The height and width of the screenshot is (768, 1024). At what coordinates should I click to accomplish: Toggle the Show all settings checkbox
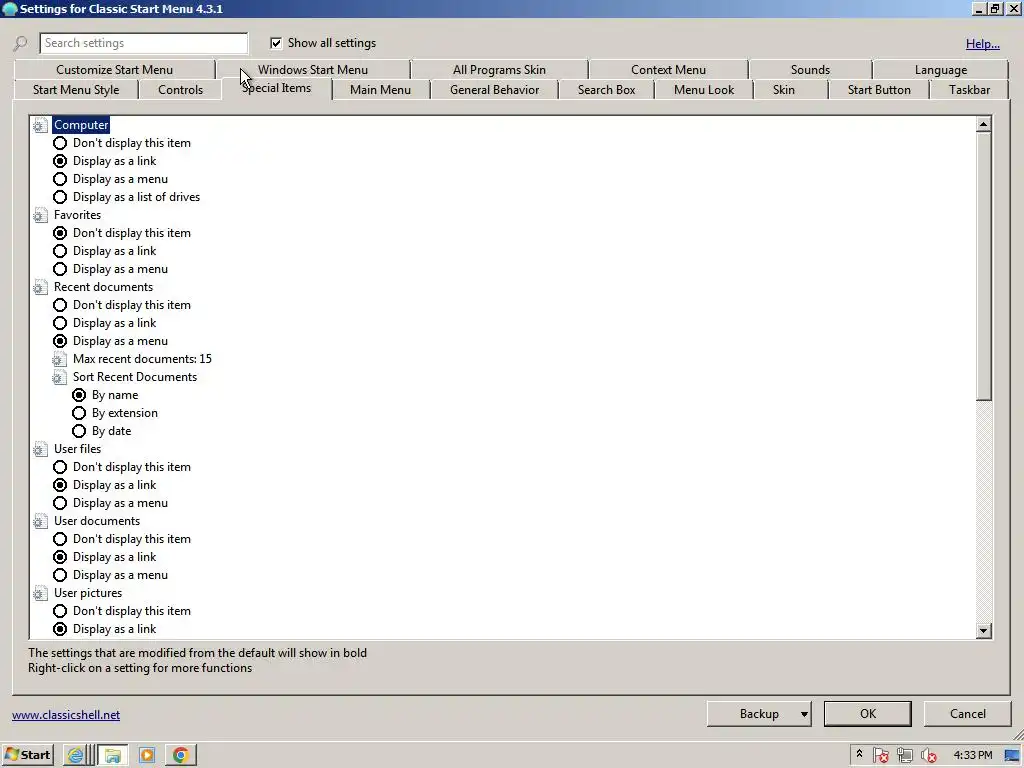pos(276,43)
